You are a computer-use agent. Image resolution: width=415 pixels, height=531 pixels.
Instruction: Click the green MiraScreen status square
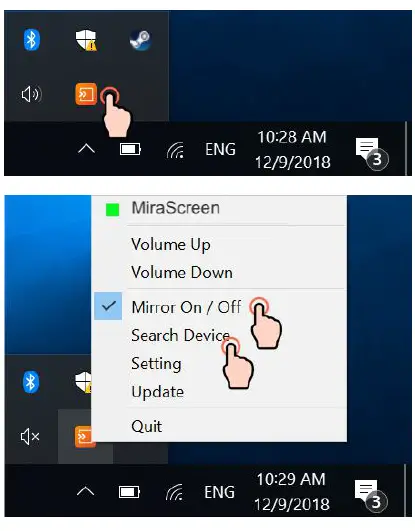112,210
